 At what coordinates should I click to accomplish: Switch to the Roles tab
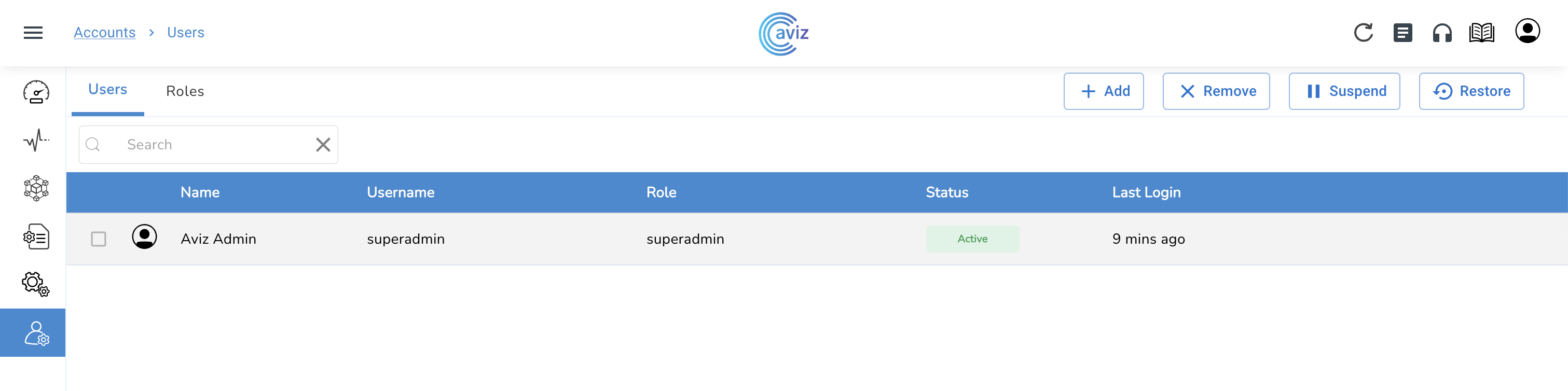185,91
